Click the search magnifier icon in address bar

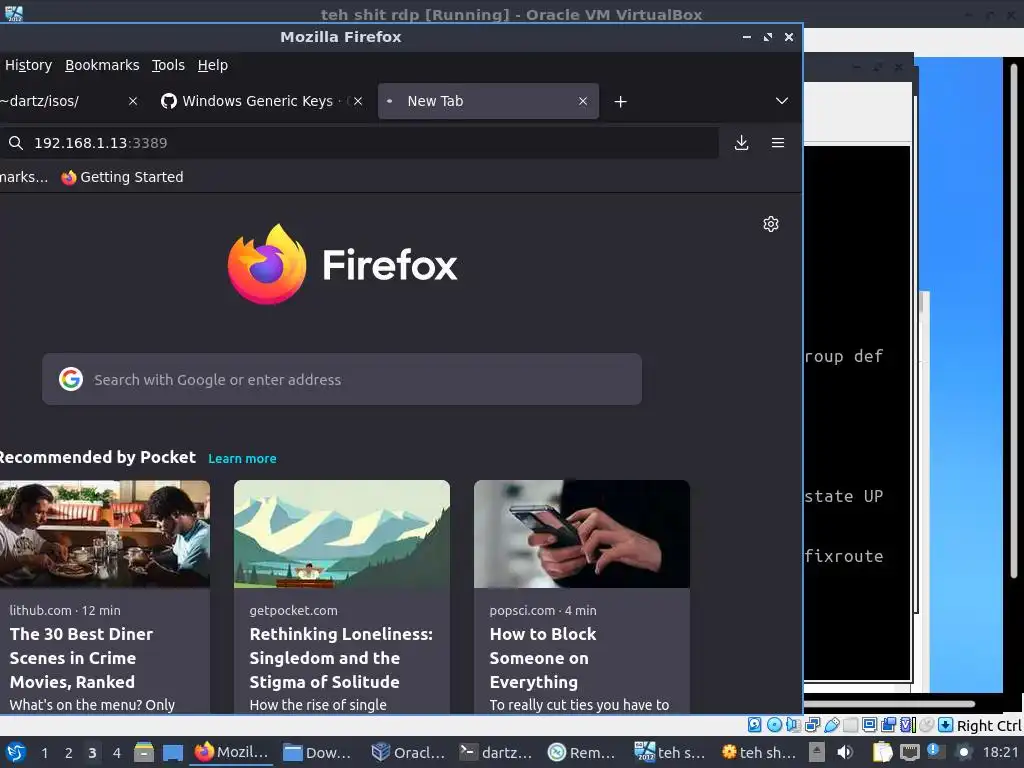[16, 143]
